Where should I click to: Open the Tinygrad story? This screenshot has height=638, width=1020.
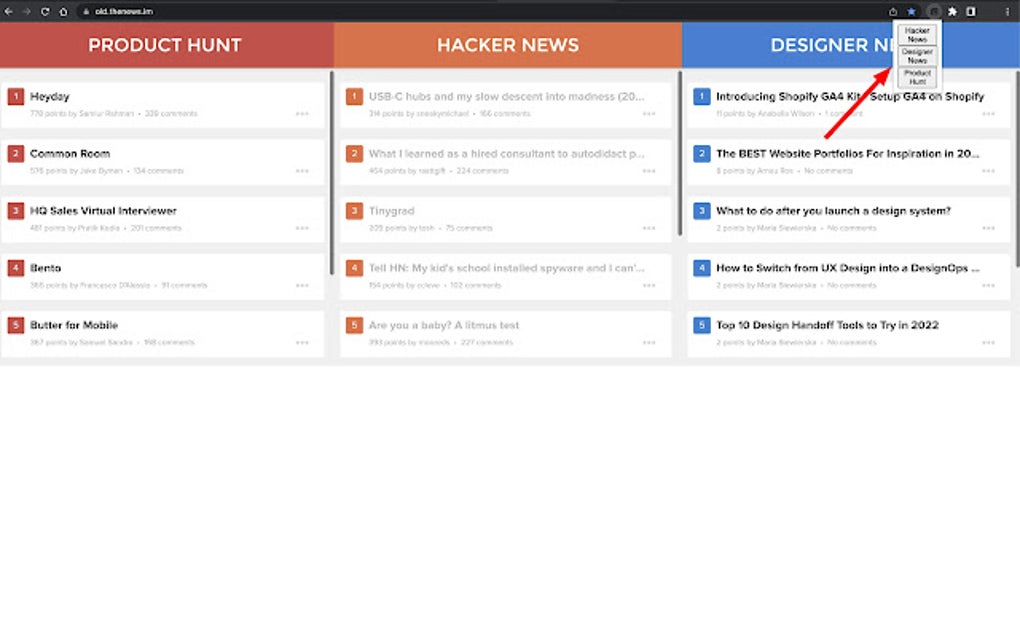[x=392, y=211]
